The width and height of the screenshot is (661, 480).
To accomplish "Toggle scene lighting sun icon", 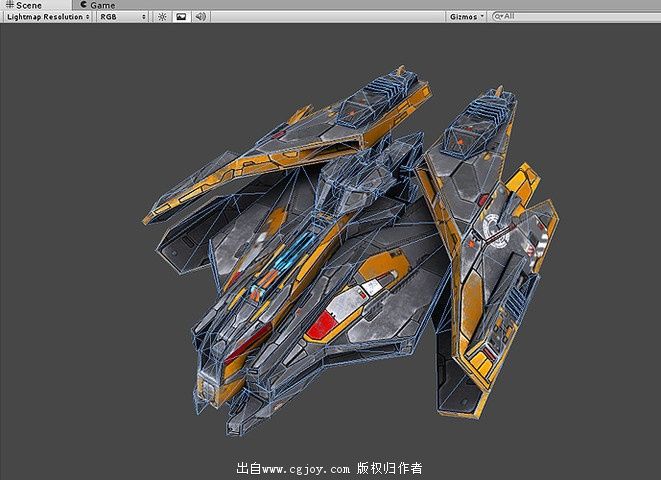I will pyautogui.click(x=162, y=17).
